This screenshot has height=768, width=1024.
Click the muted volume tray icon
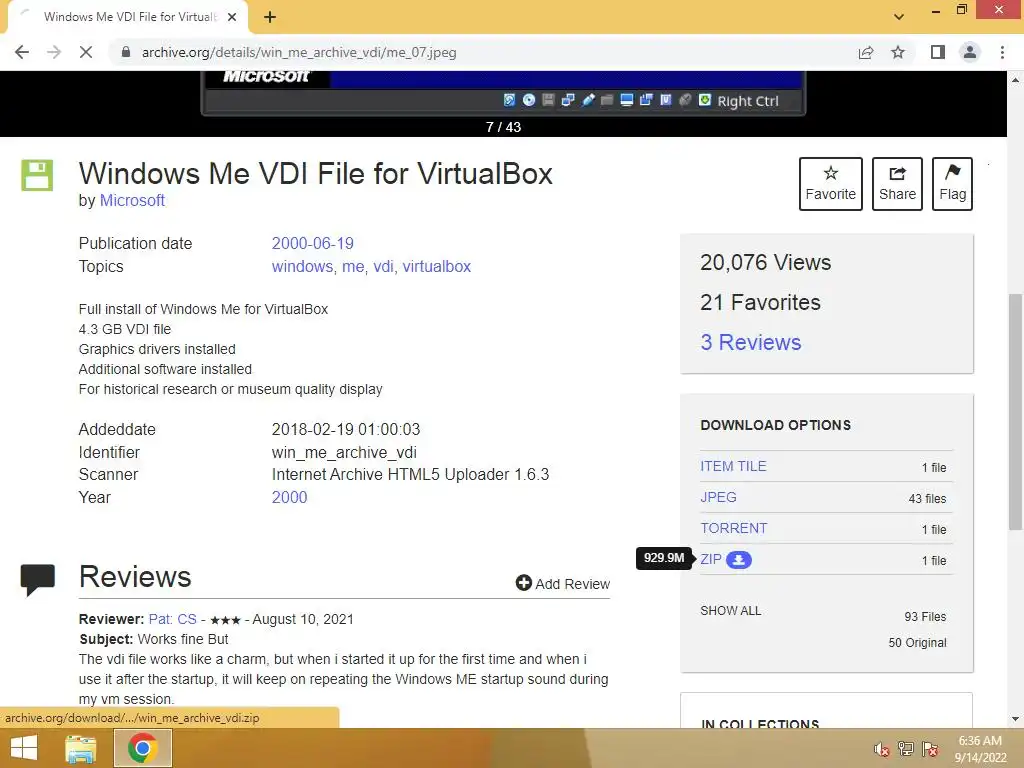click(882, 749)
